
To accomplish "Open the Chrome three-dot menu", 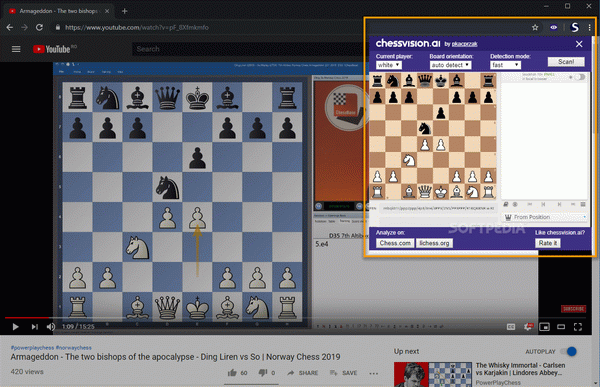I will 590,27.
